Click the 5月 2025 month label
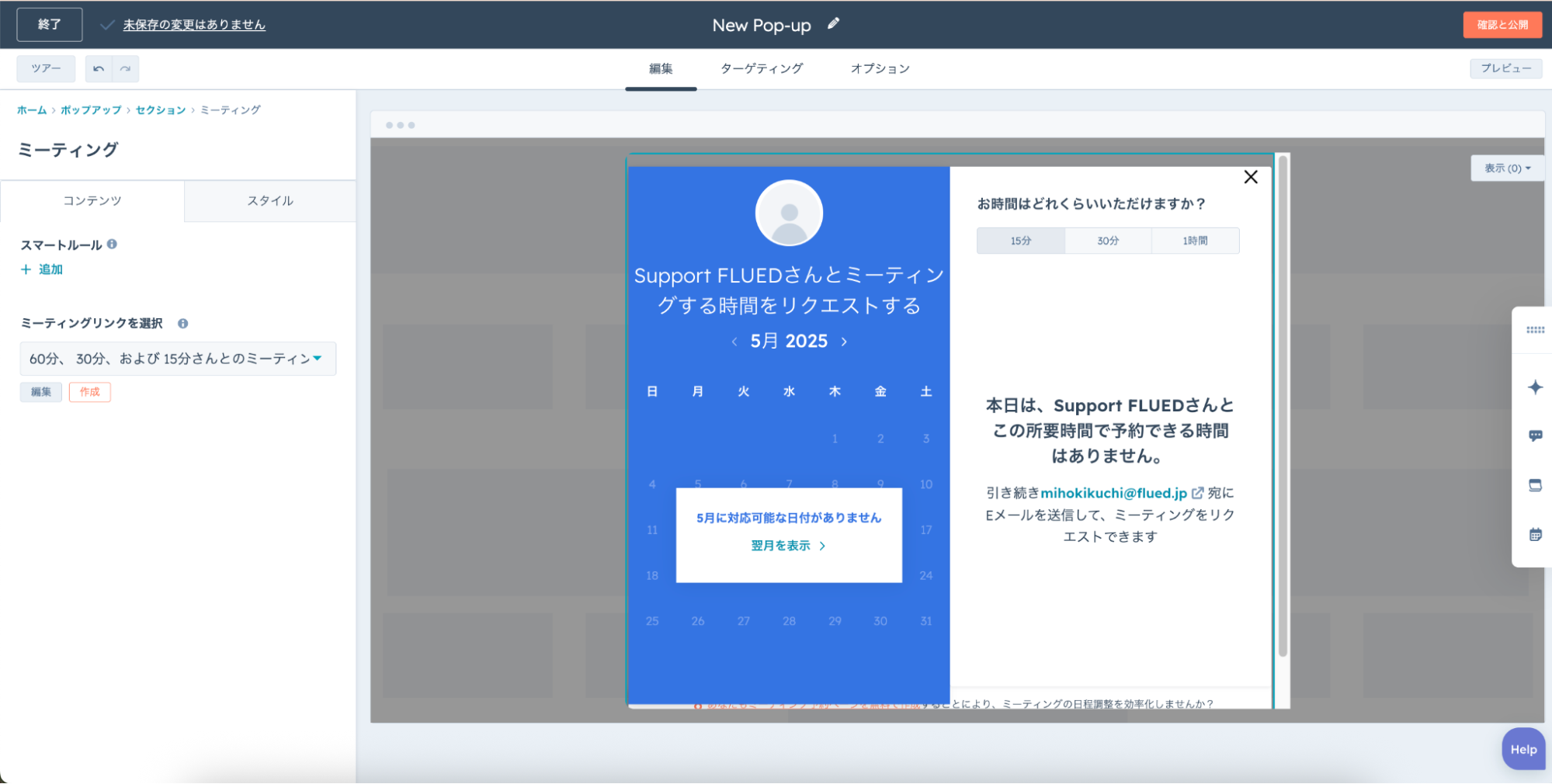The width and height of the screenshot is (1552, 784). point(789,342)
